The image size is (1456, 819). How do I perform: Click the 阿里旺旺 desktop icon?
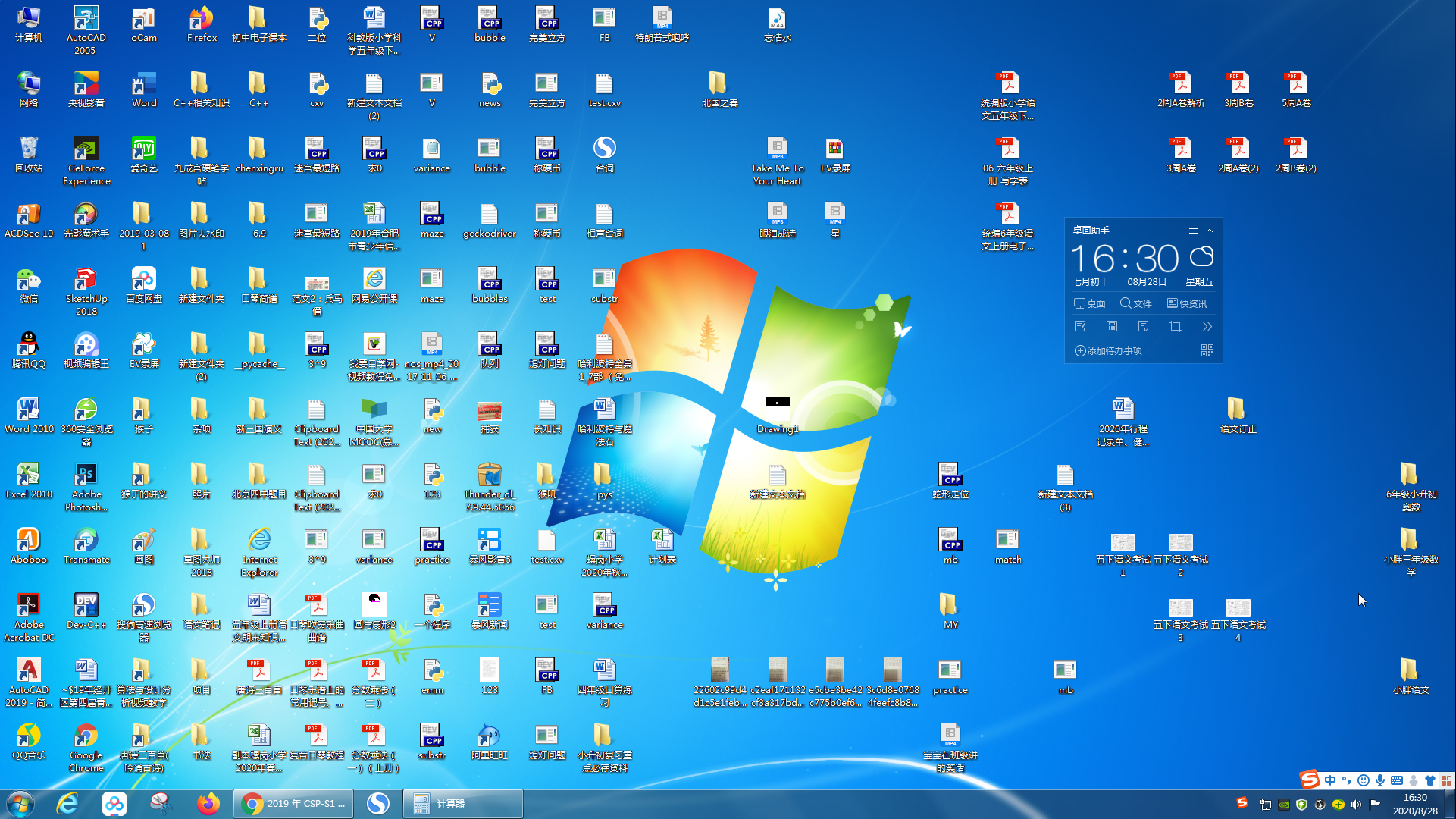tap(490, 742)
